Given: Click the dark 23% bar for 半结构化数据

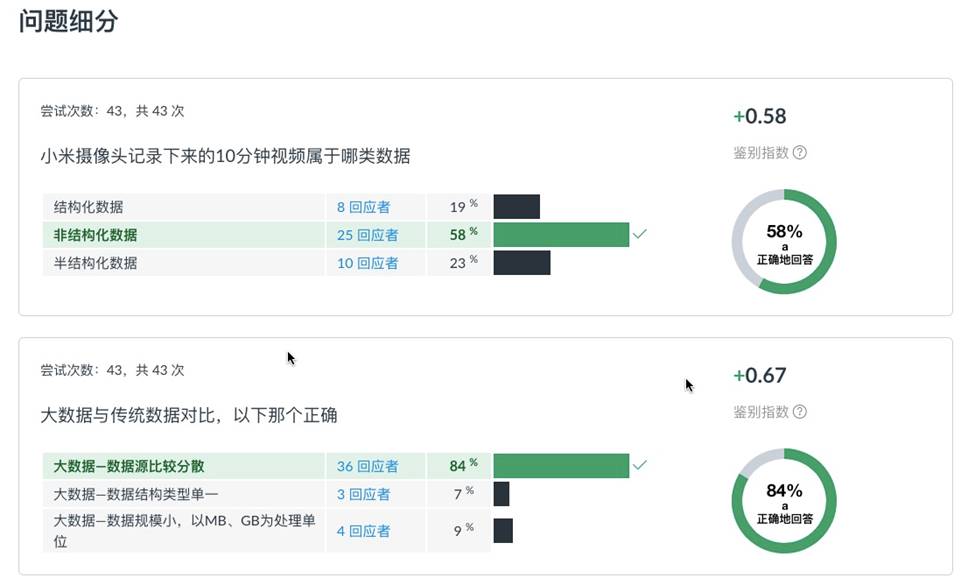Looking at the screenshot, I should click(521, 263).
